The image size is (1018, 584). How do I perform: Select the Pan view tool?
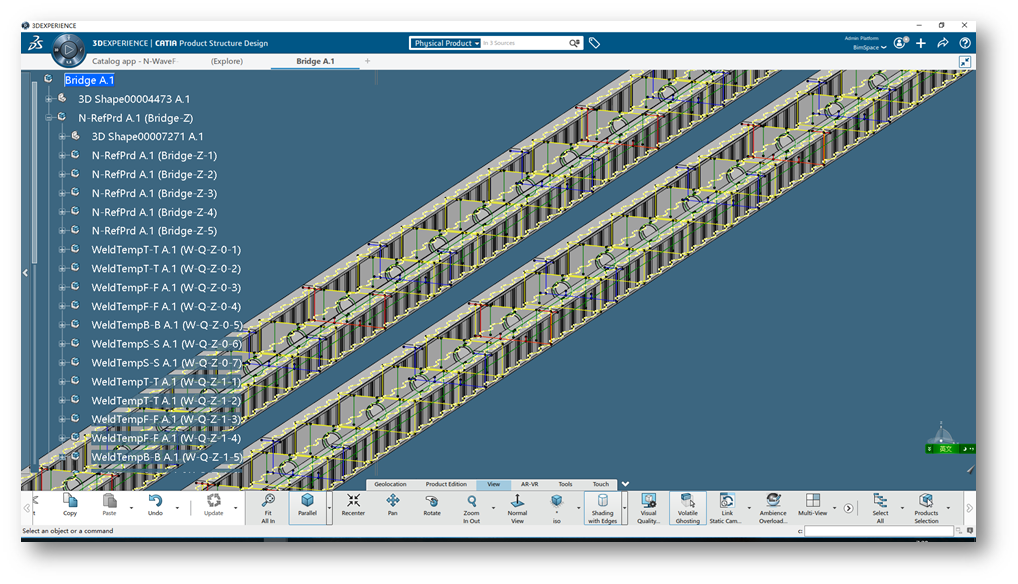point(393,505)
